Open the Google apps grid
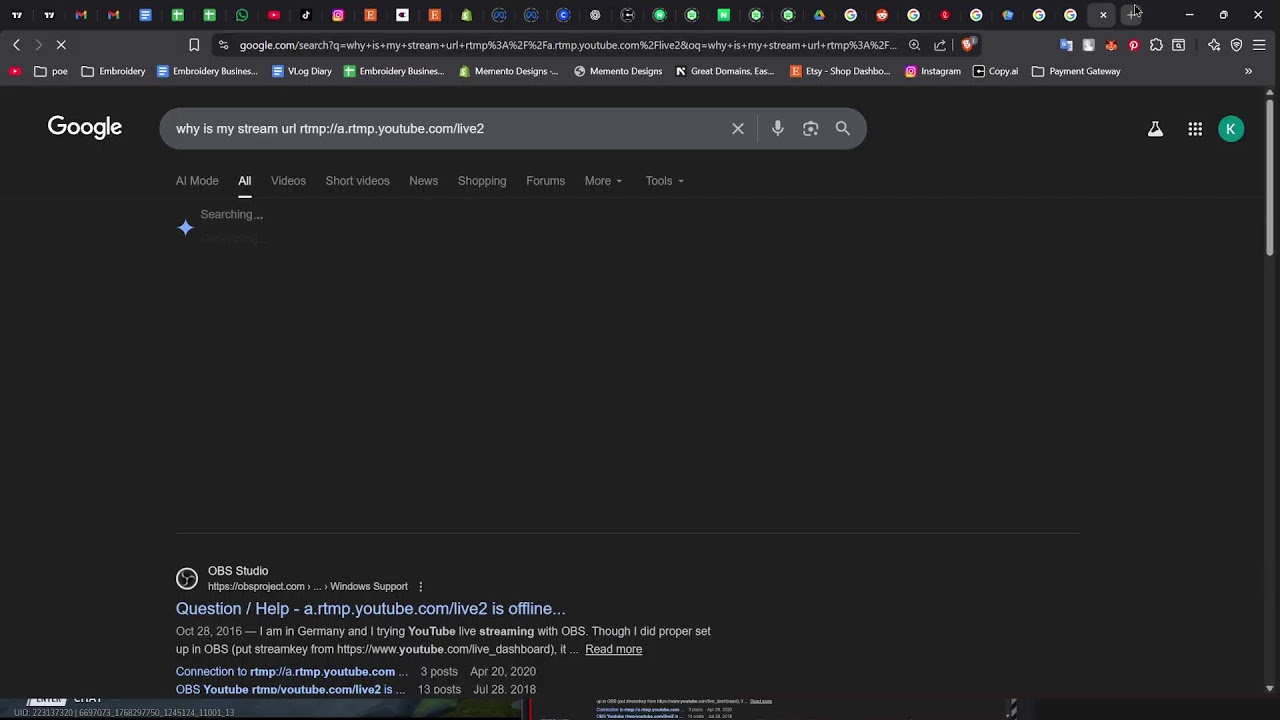The width and height of the screenshot is (1280, 720). pyautogui.click(x=1195, y=129)
